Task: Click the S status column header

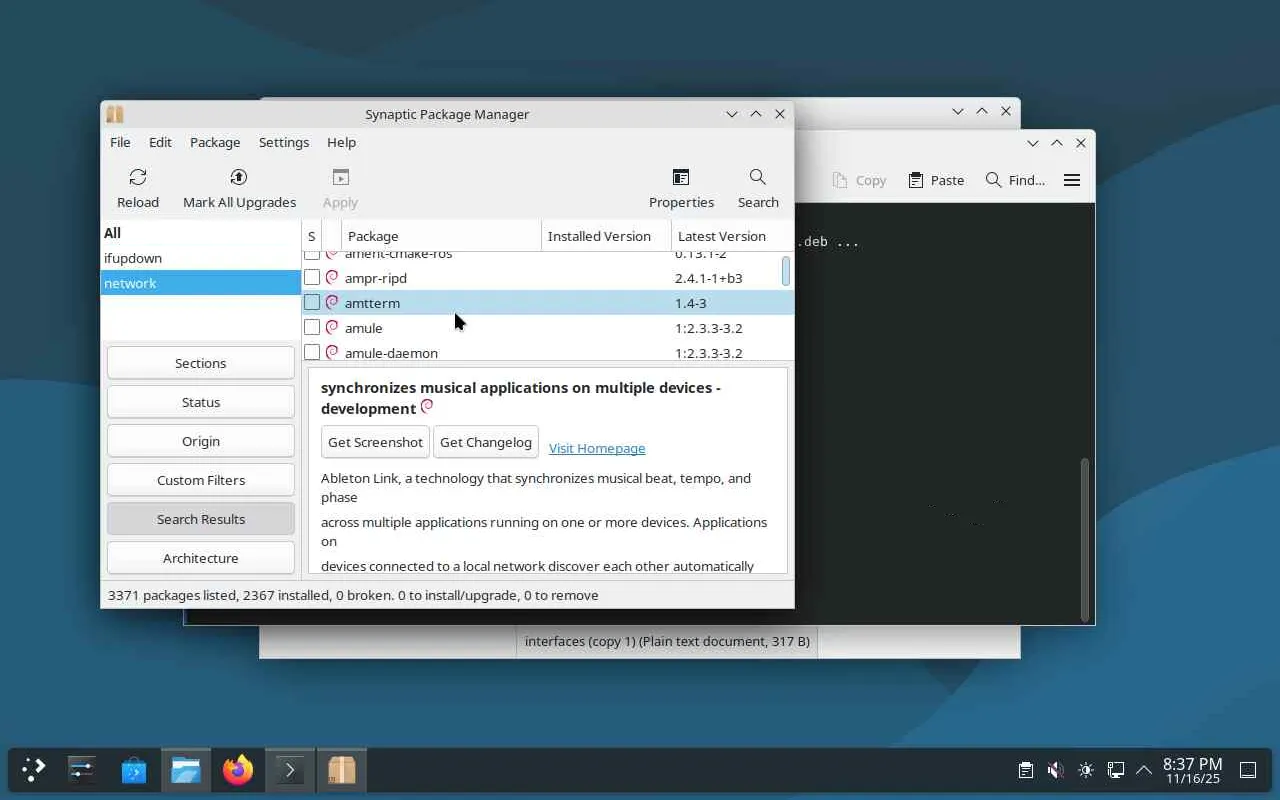Action: (x=311, y=236)
